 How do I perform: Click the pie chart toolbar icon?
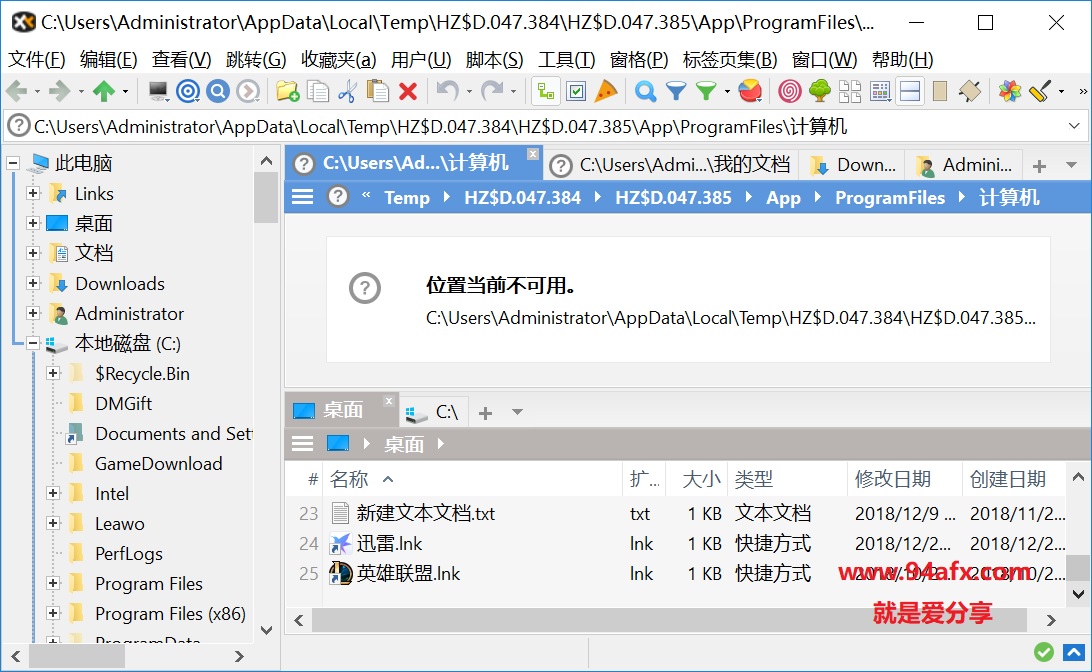(x=750, y=91)
